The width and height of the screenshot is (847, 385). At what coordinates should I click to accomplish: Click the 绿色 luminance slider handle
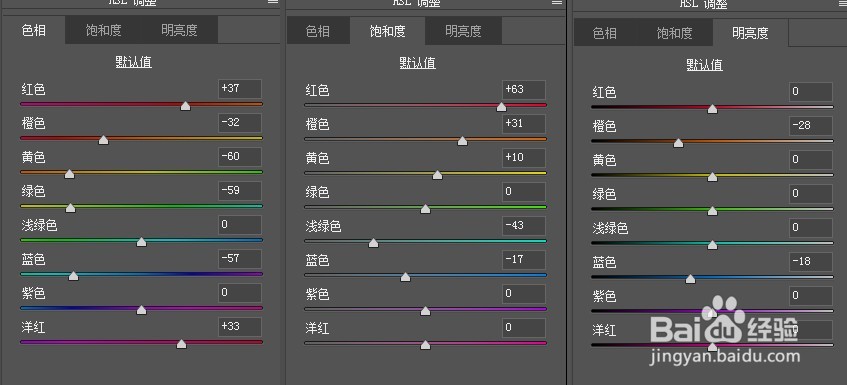coord(712,211)
